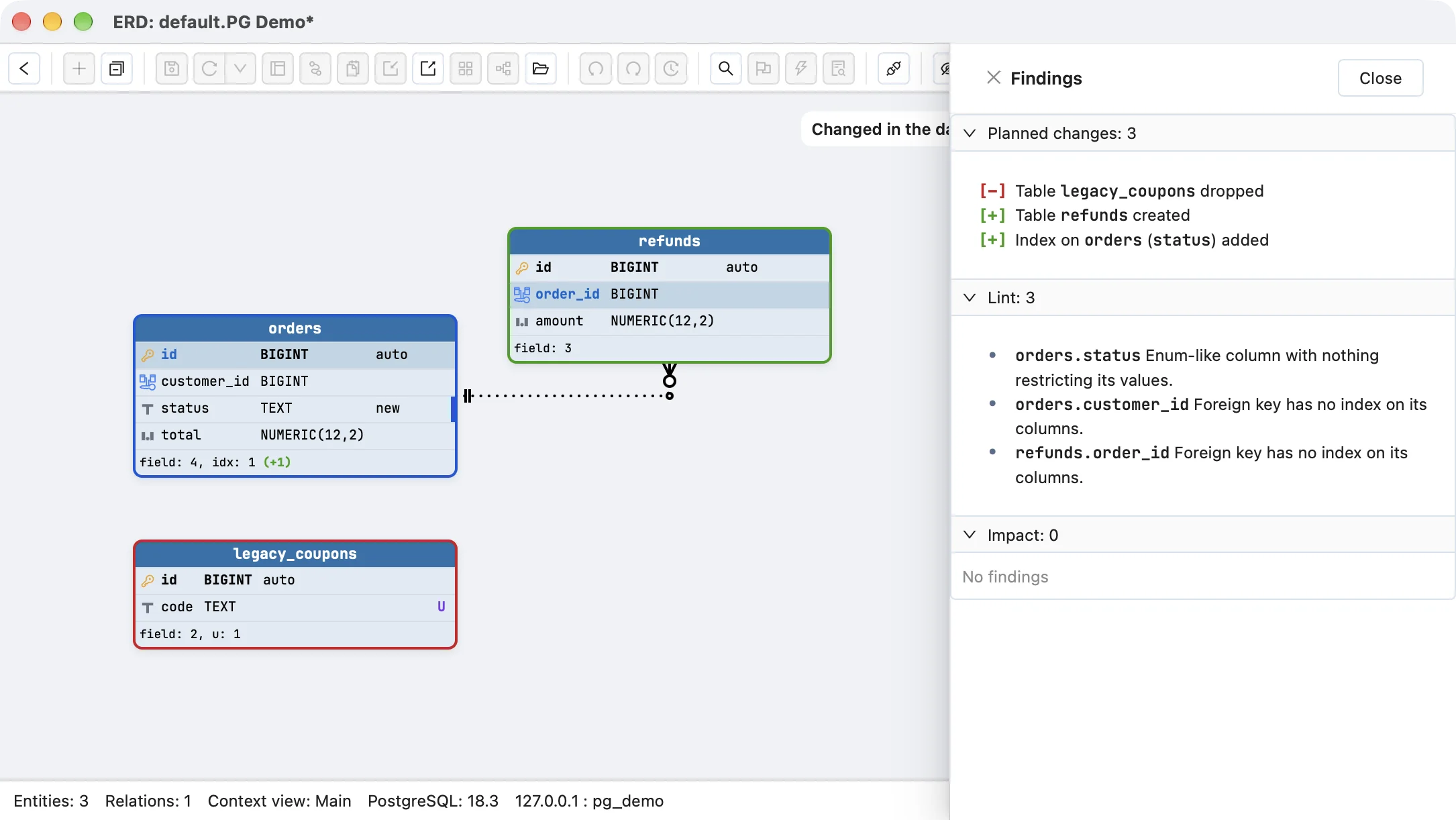Click the export arrow-out-of-box icon
The width and height of the screenshot is (1456, 820).
tap(428, 68)
